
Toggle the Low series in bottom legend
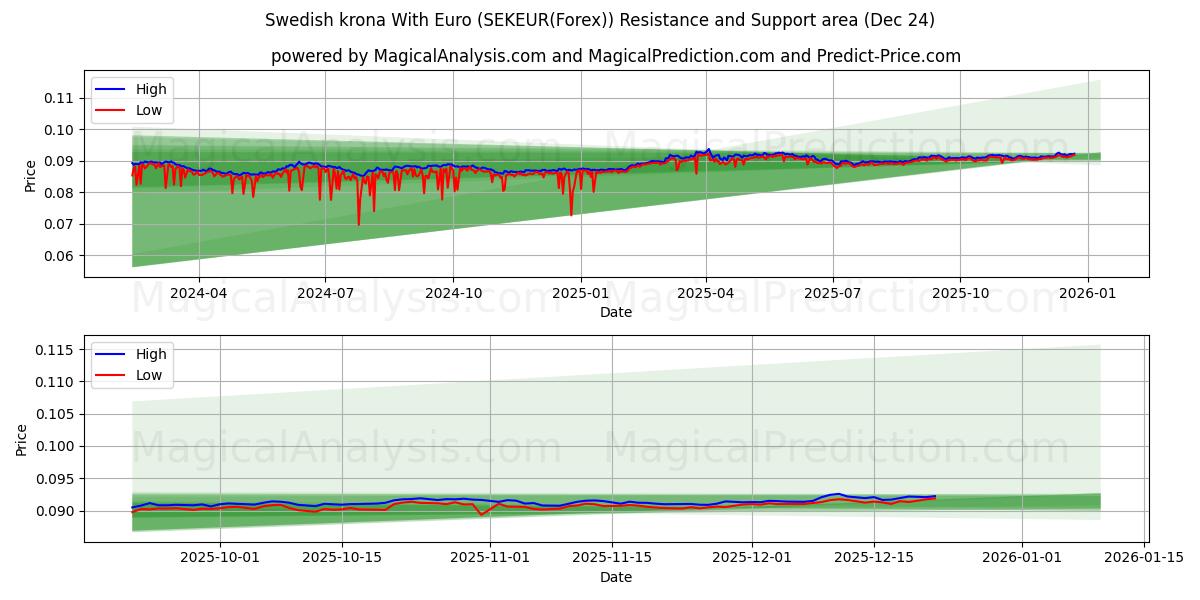click(x=149, y=373)
